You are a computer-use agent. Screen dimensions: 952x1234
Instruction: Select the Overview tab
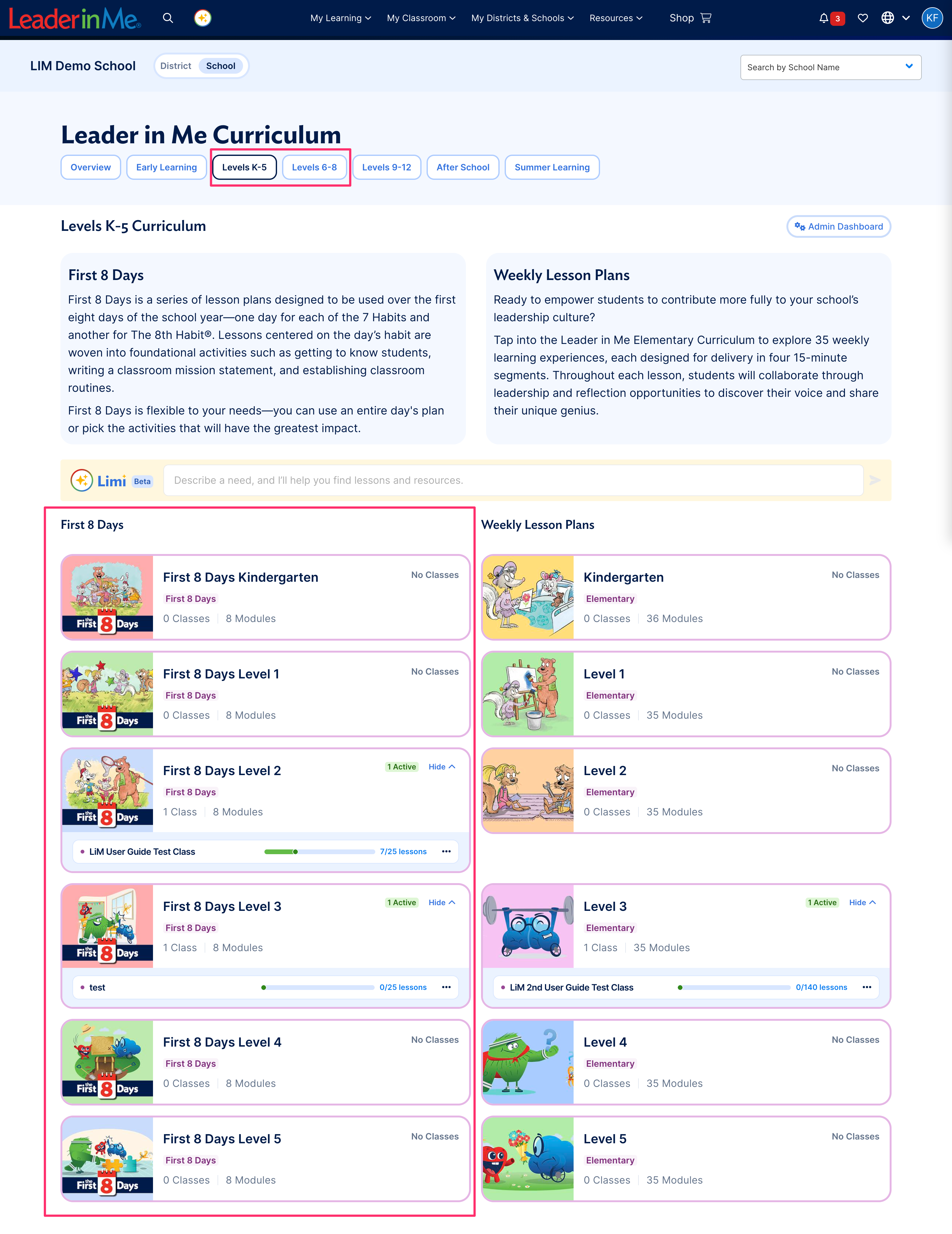coord(91,167)
